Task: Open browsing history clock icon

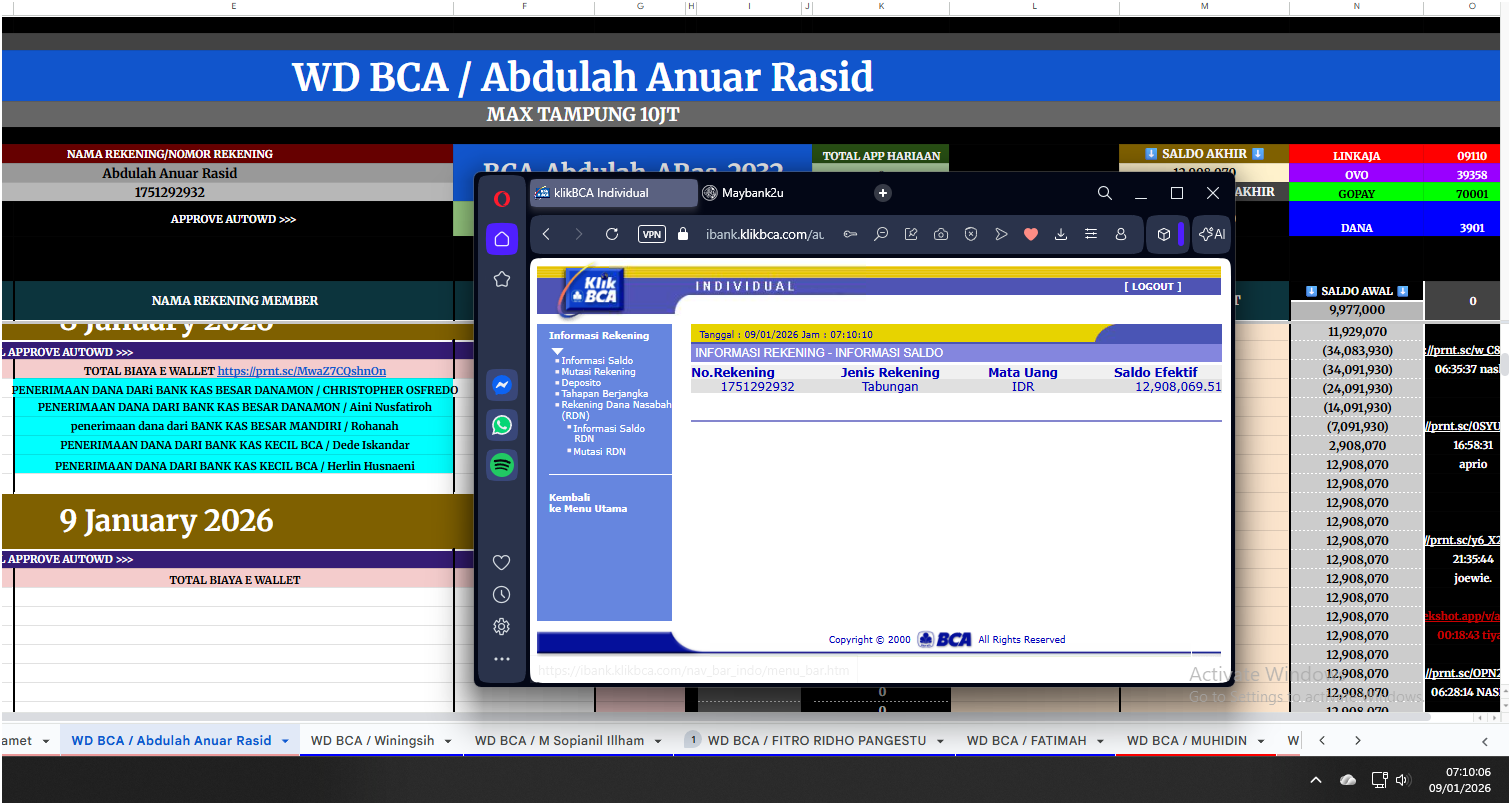Action: coord(502,595)
